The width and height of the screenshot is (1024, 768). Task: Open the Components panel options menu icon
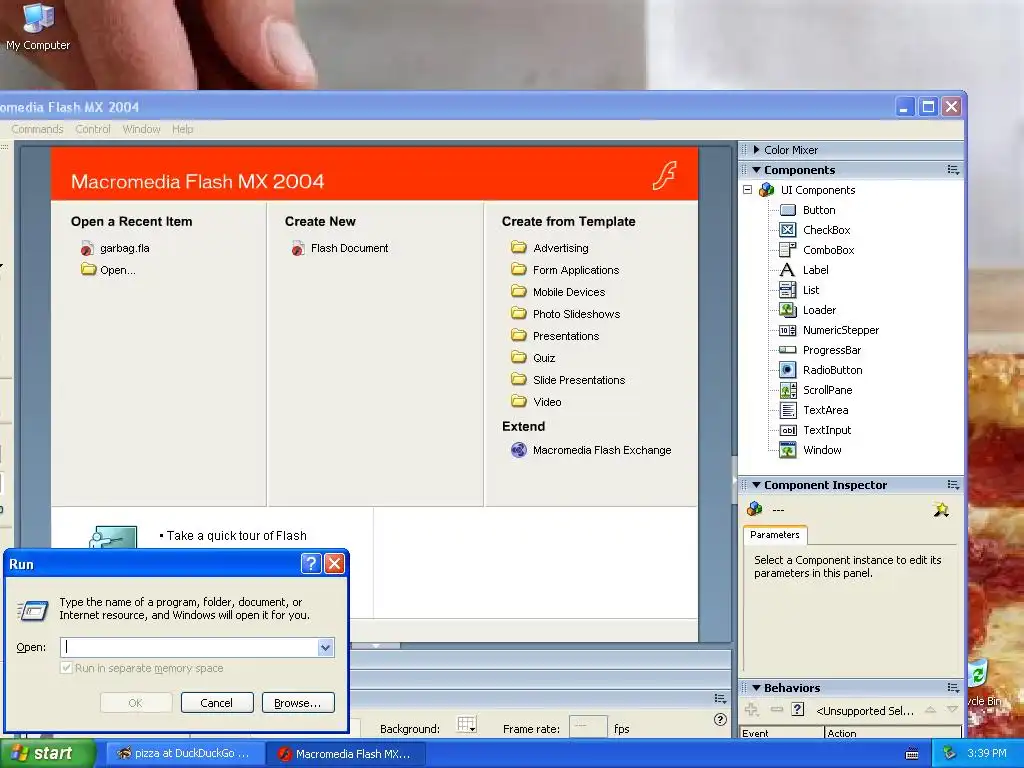pyautogui.click(x=953, y=170)
